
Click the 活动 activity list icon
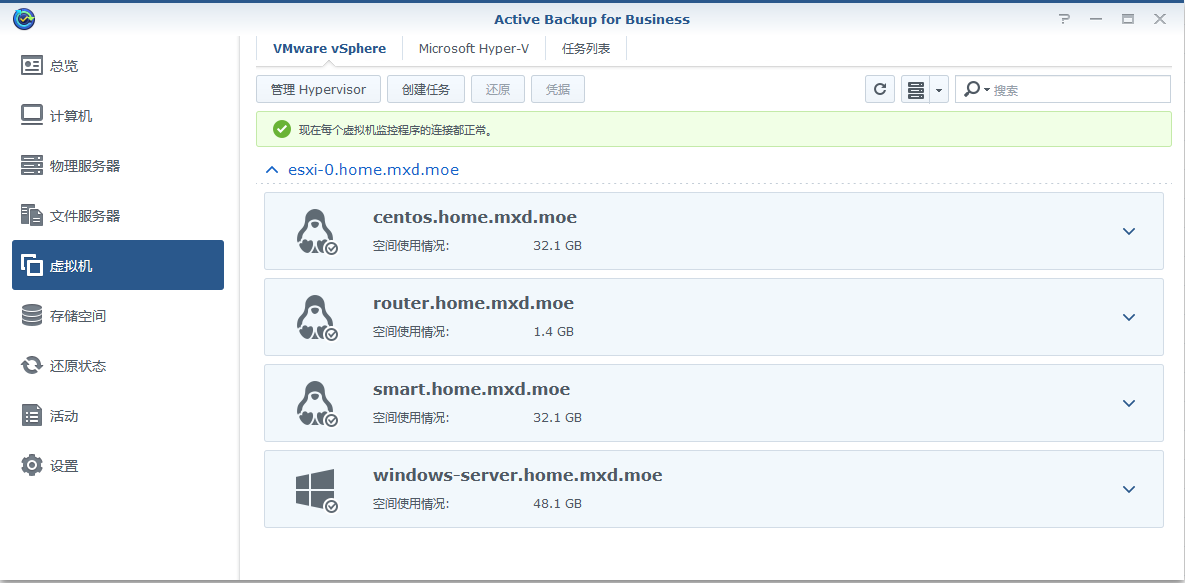(x=31, y=416)
